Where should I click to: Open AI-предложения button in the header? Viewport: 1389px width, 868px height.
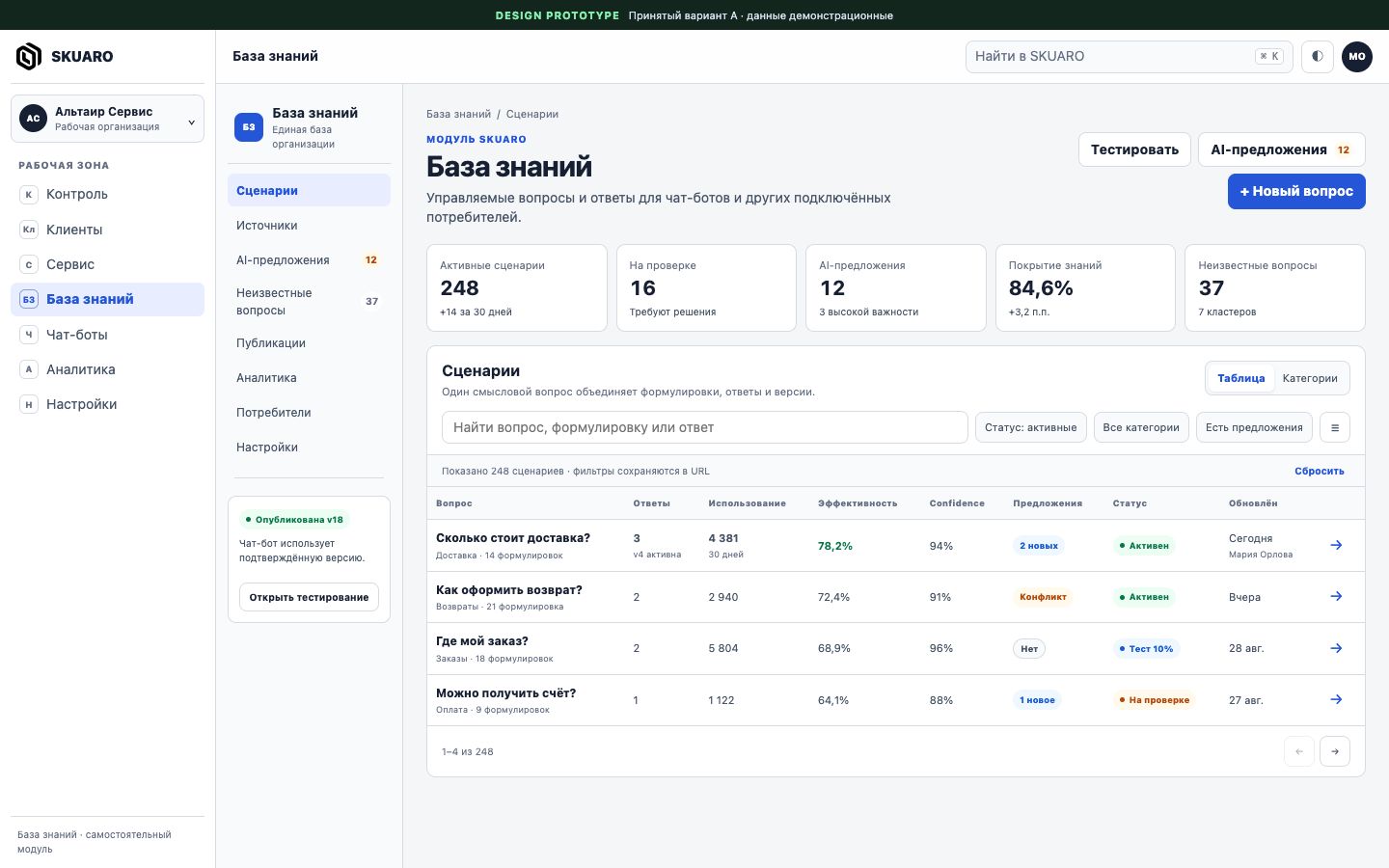(1282, 149)
